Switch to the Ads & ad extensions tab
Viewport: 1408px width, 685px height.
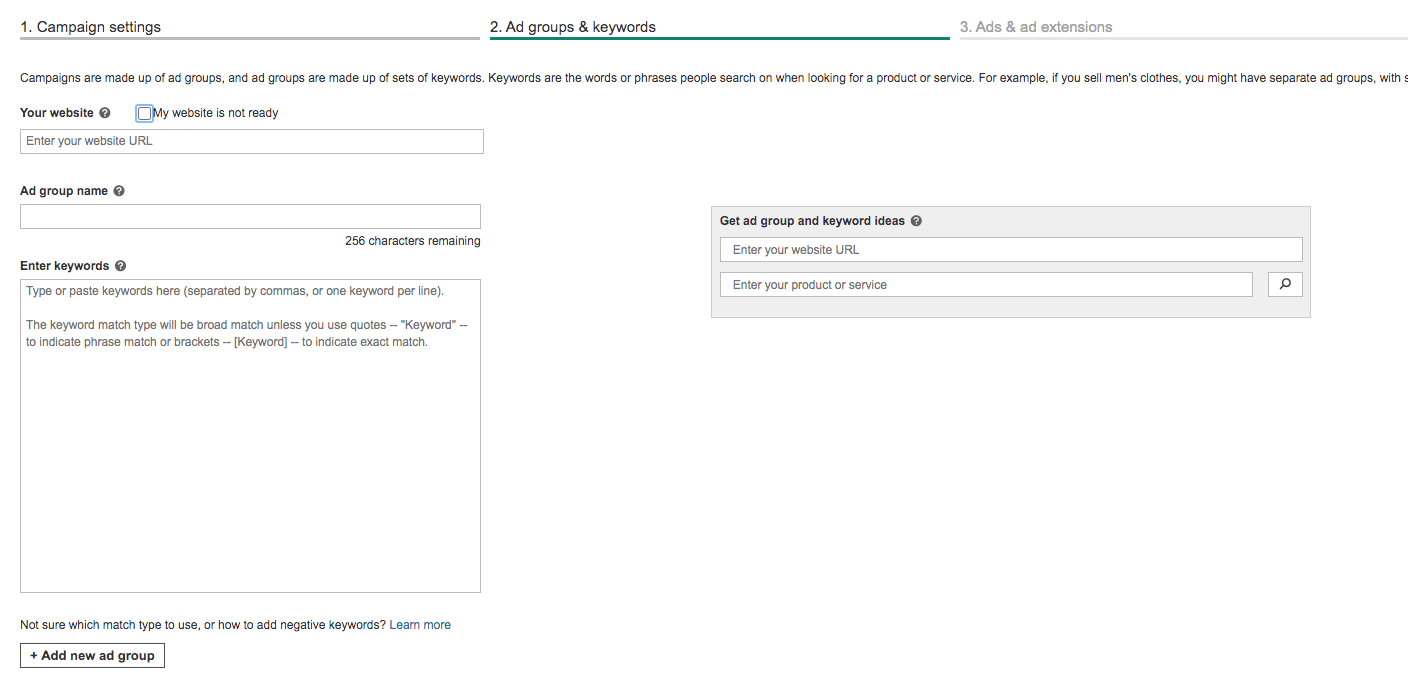(1036, 27)
